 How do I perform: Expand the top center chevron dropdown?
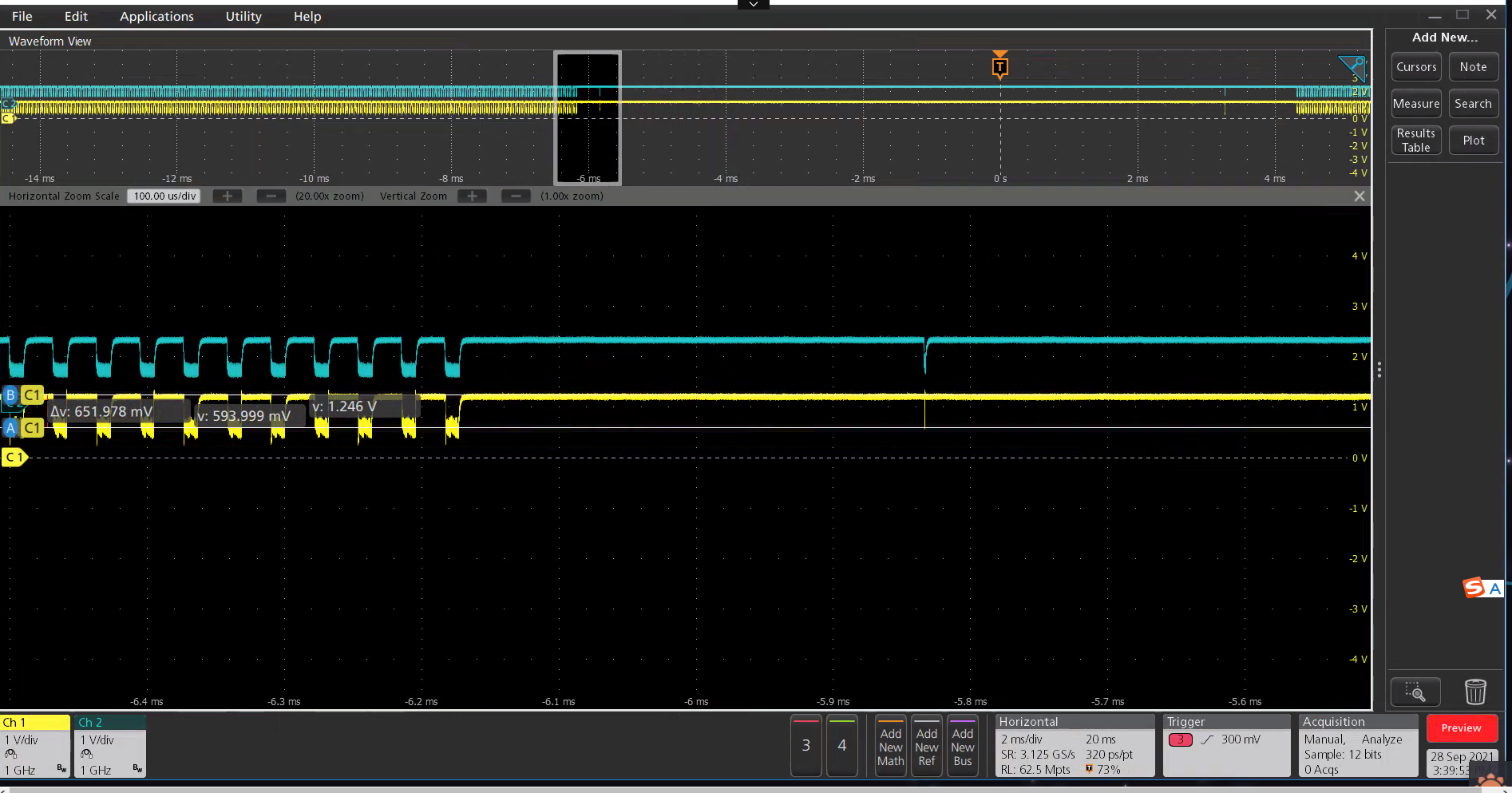pos(753,5)
